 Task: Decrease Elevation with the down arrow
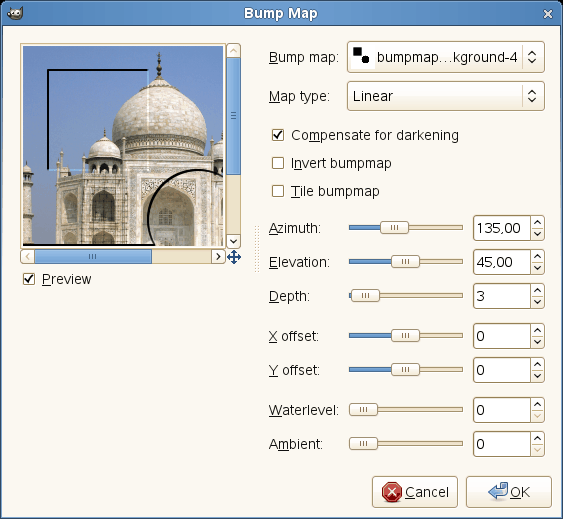pos(537,268)
